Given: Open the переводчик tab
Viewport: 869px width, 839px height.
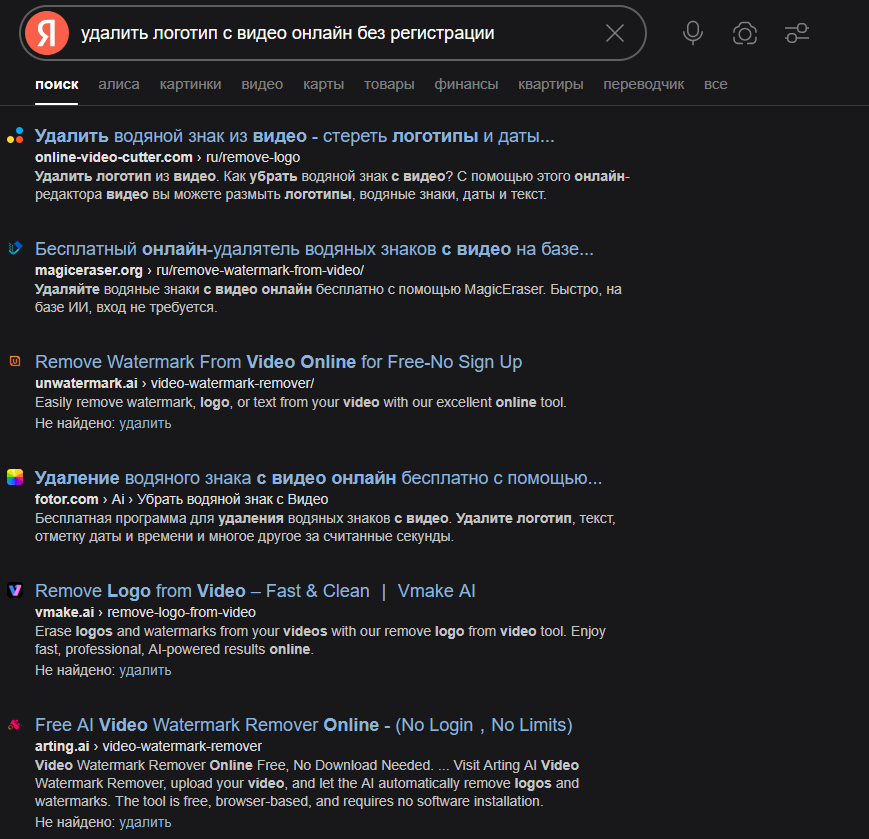Looking at the screenshot, I should (x=643, y=84).
